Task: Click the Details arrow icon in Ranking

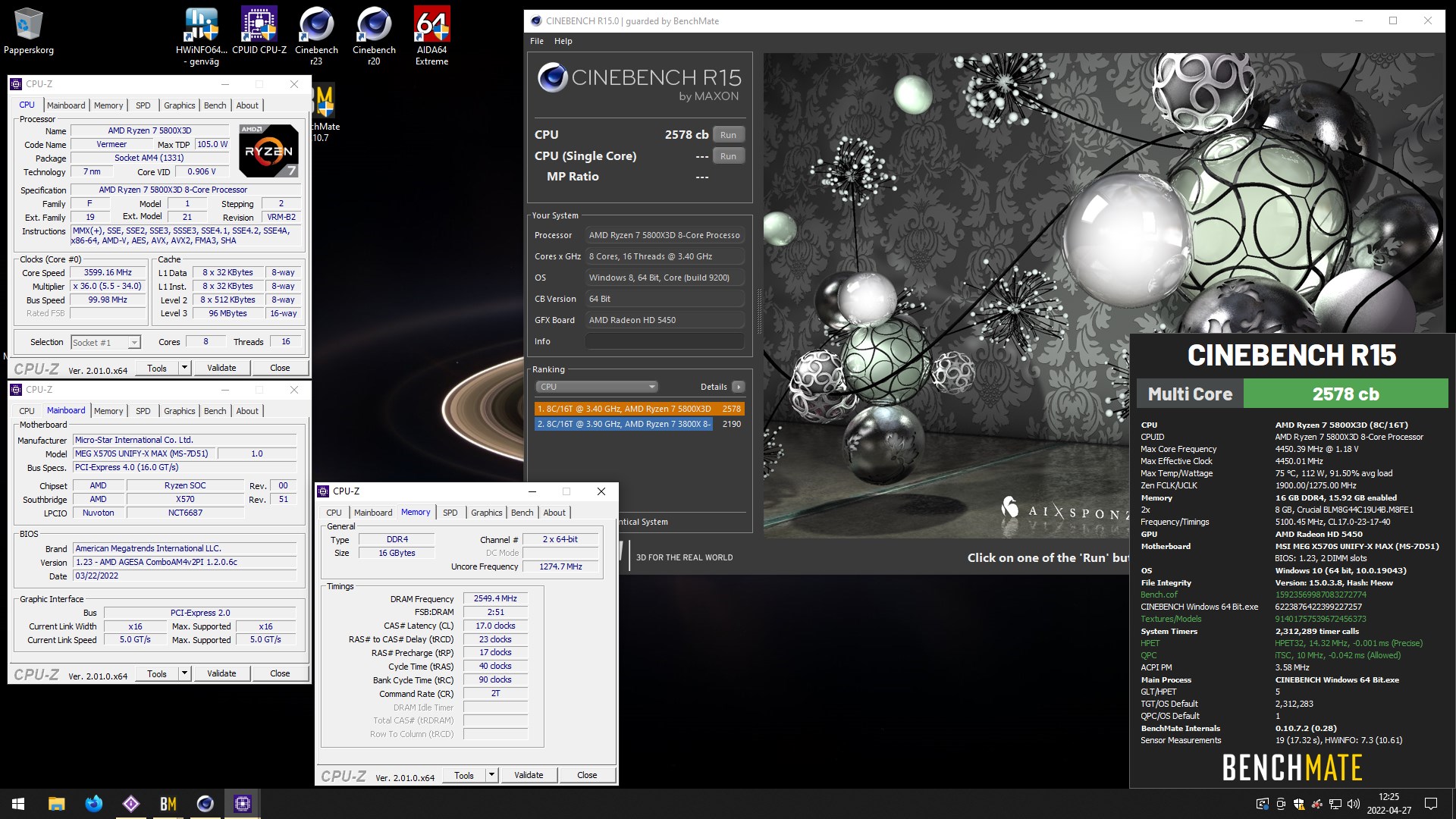Action: 738,387
